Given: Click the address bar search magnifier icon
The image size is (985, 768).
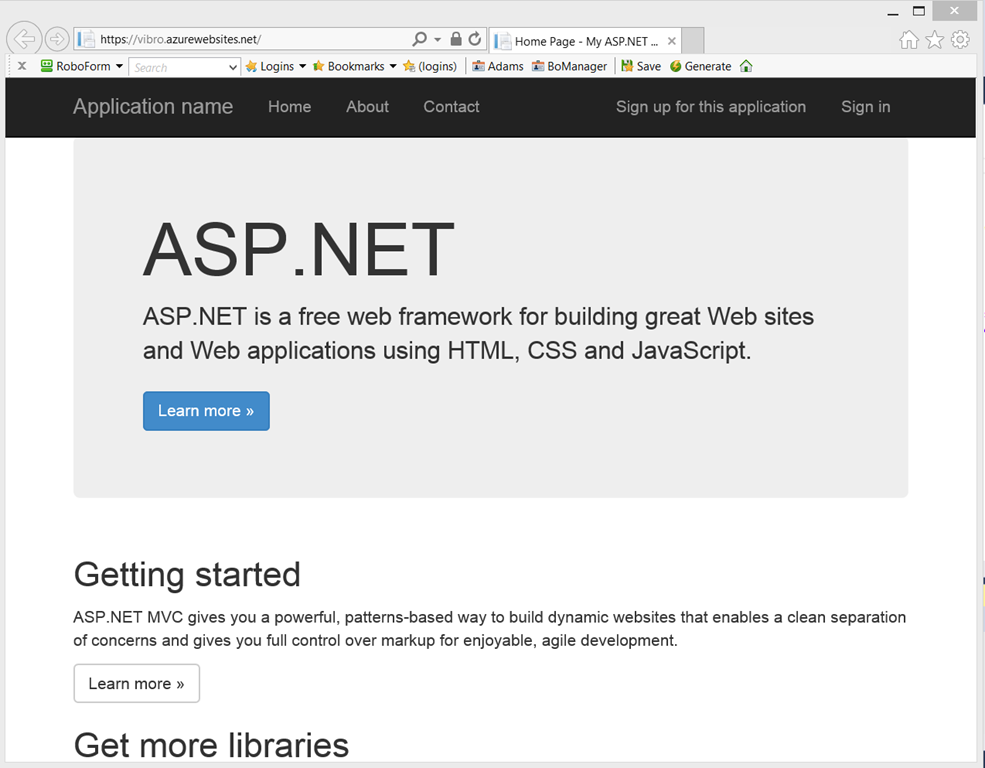Looking at the screenshot, I should click(419, 39).
